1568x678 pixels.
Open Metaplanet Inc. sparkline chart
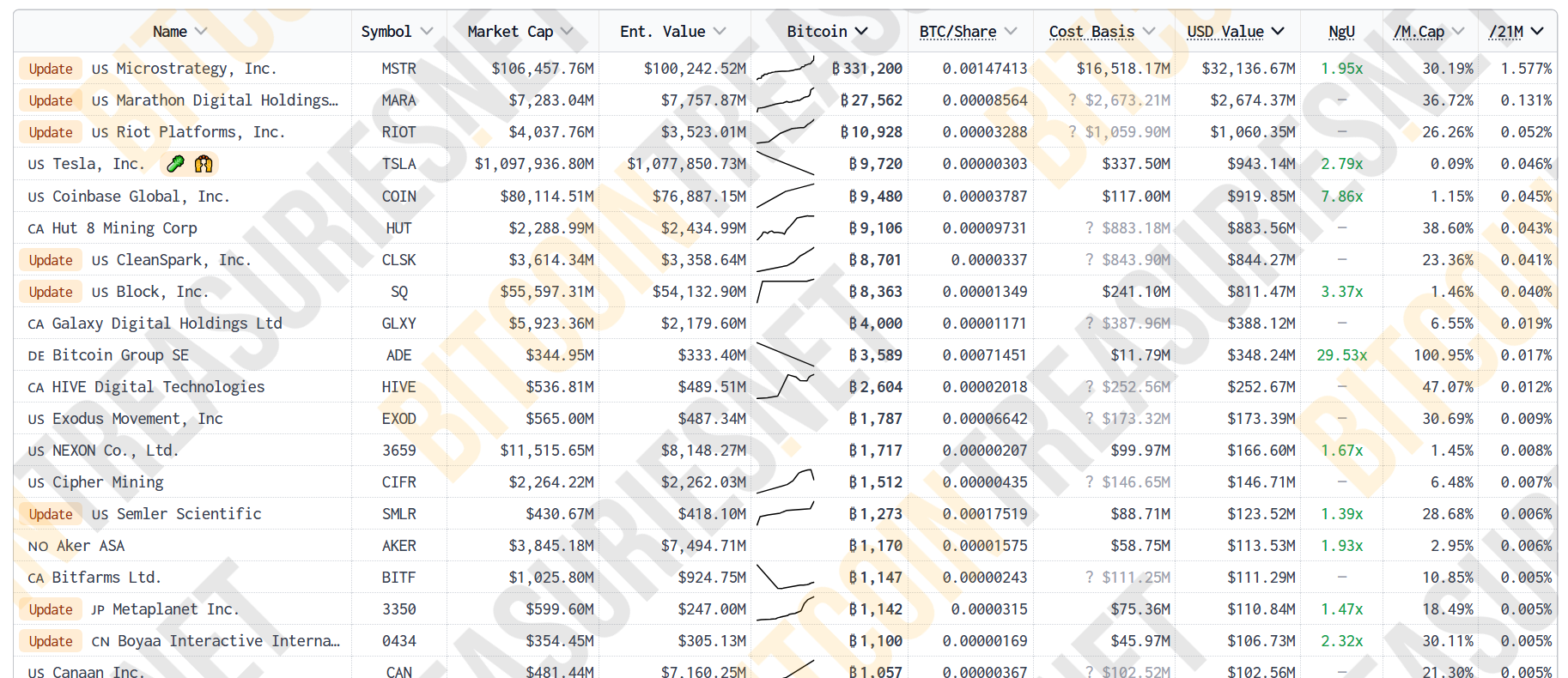(785, 609)
